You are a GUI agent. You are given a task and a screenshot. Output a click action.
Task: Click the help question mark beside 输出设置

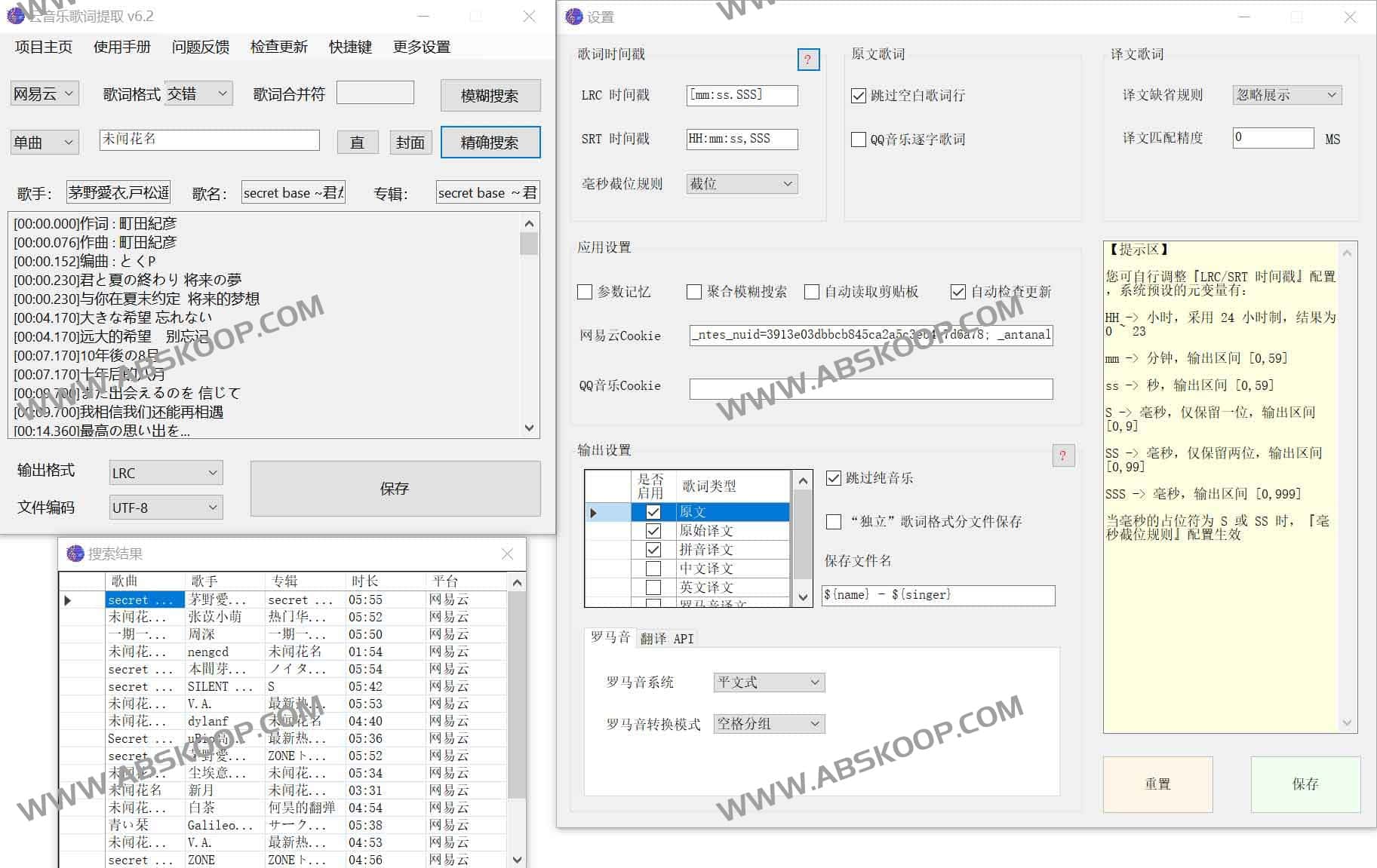point(1062,455)
